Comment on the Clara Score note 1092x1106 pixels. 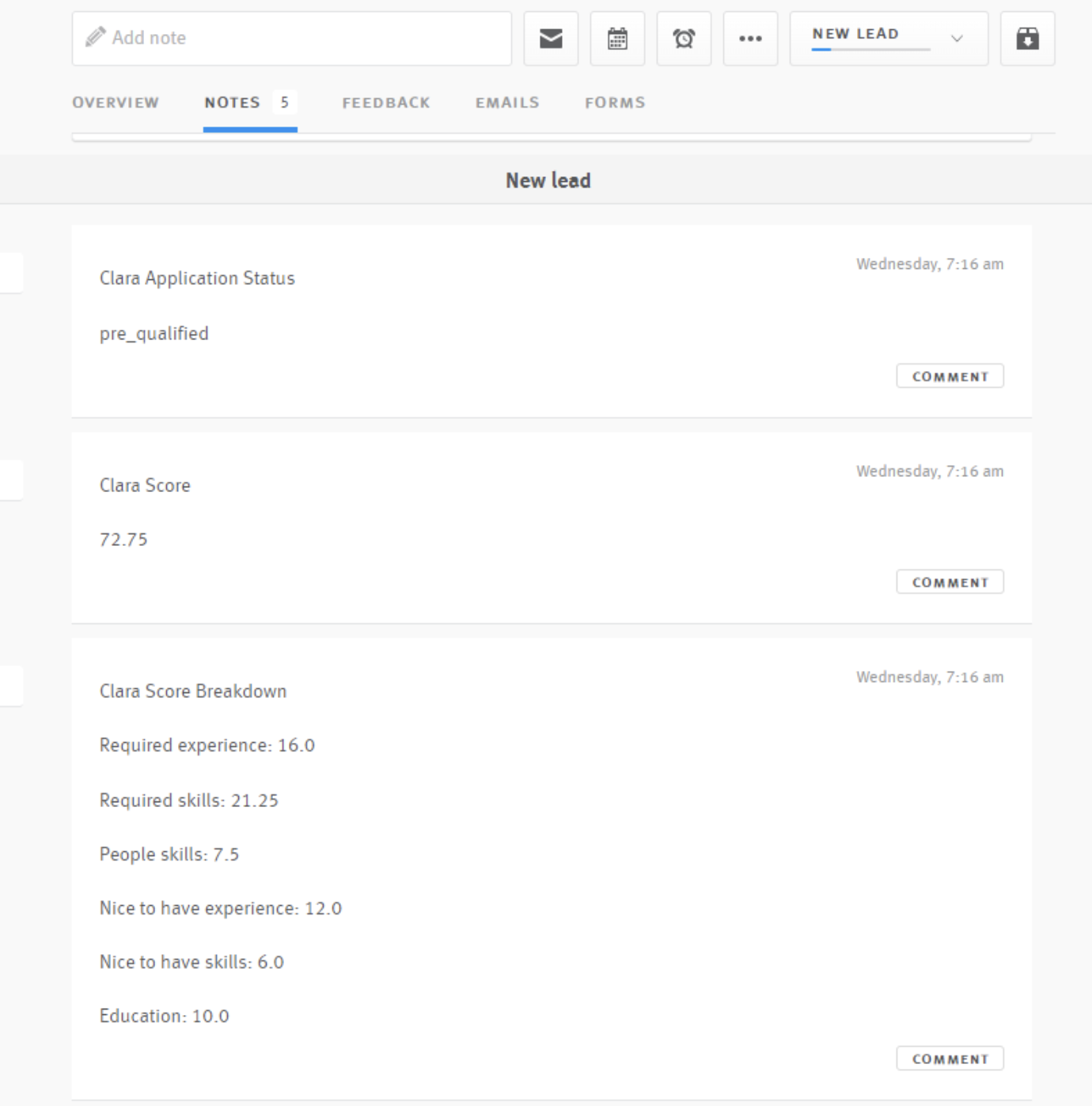[950, 582]
